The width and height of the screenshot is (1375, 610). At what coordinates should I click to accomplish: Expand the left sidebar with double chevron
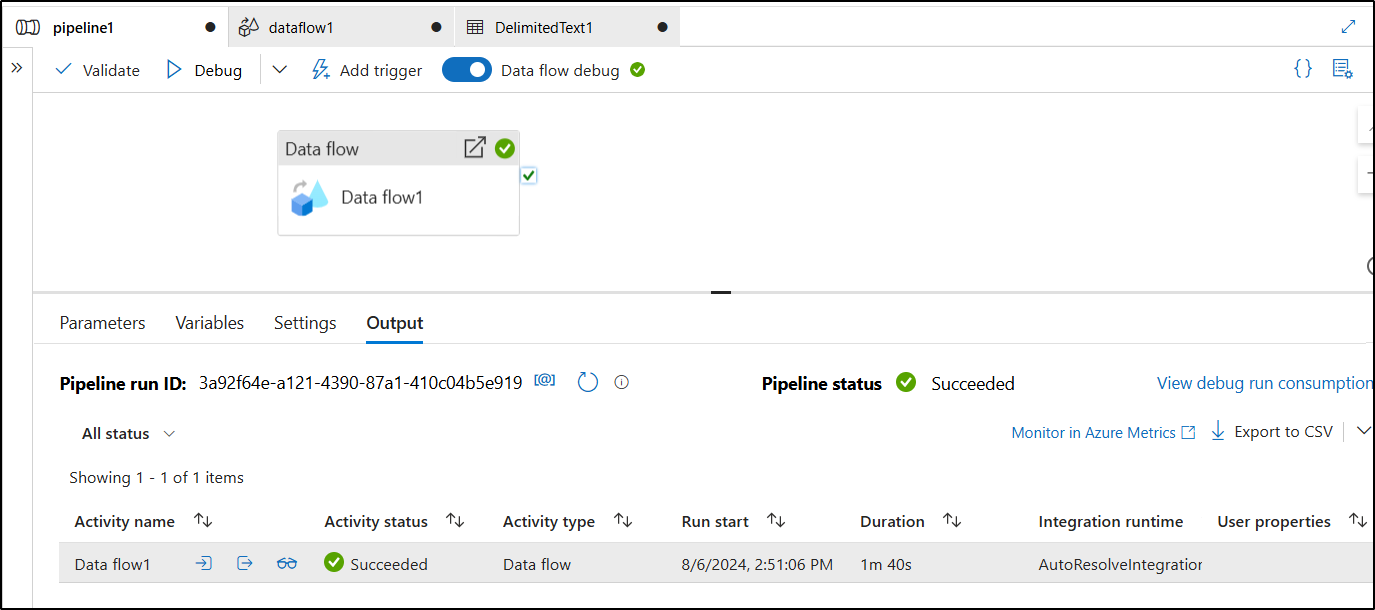point(16,68)
